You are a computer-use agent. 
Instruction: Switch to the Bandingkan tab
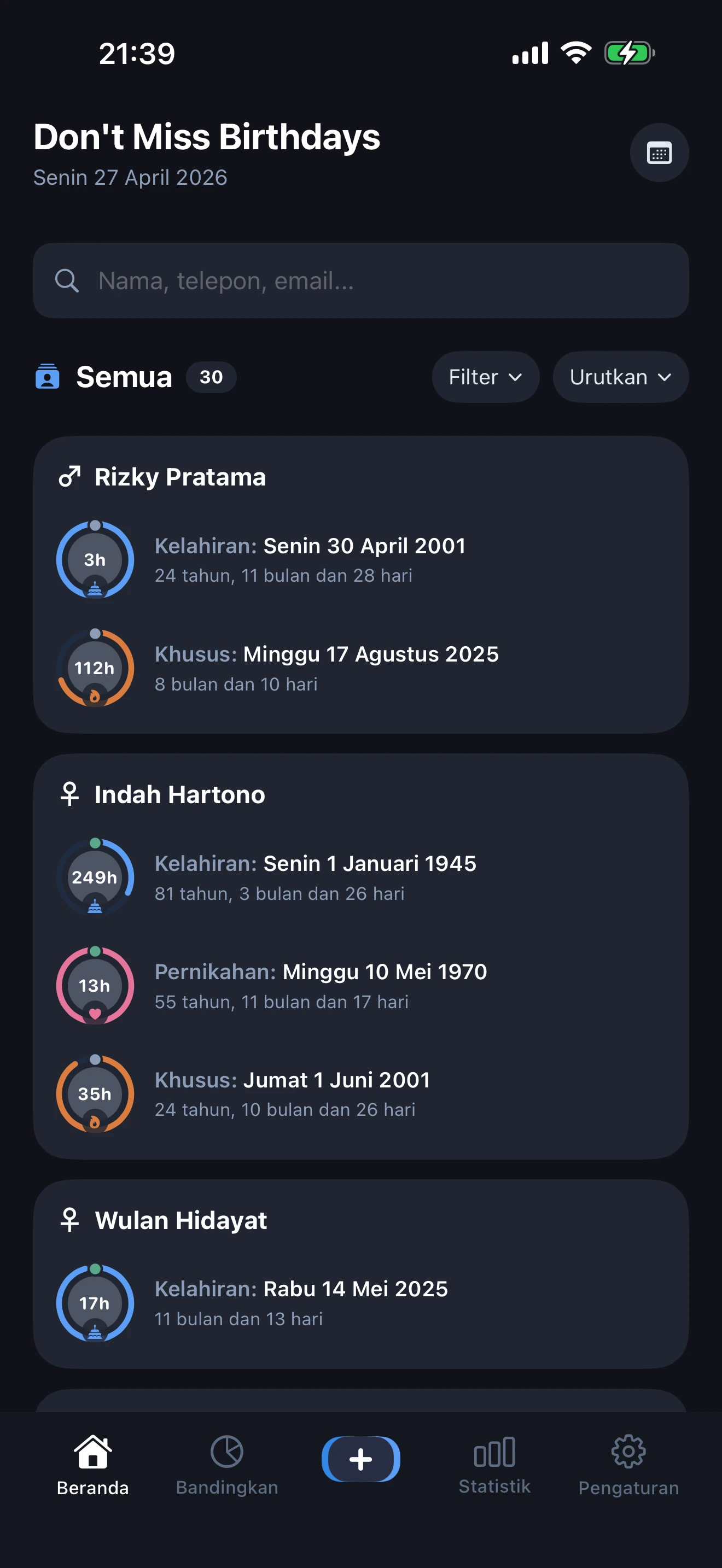coord(226,1464)
